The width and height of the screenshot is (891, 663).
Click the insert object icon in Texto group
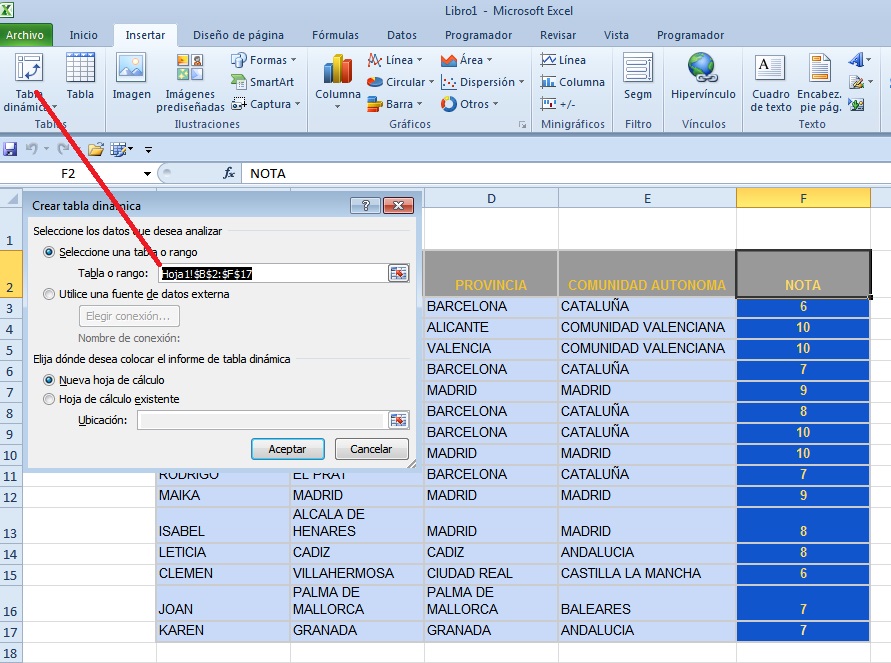point(857,105)
